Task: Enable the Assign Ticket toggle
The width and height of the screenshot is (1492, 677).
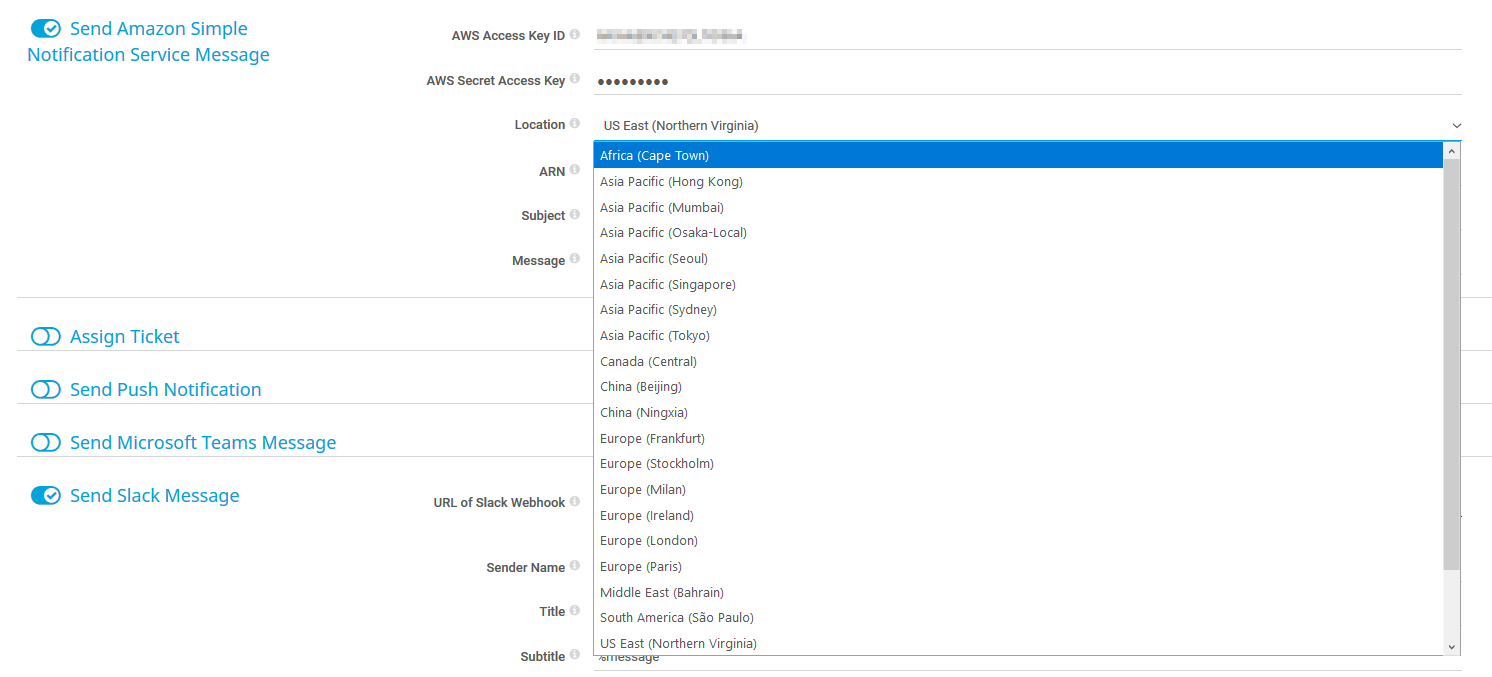Action: (x=46, y=337)
